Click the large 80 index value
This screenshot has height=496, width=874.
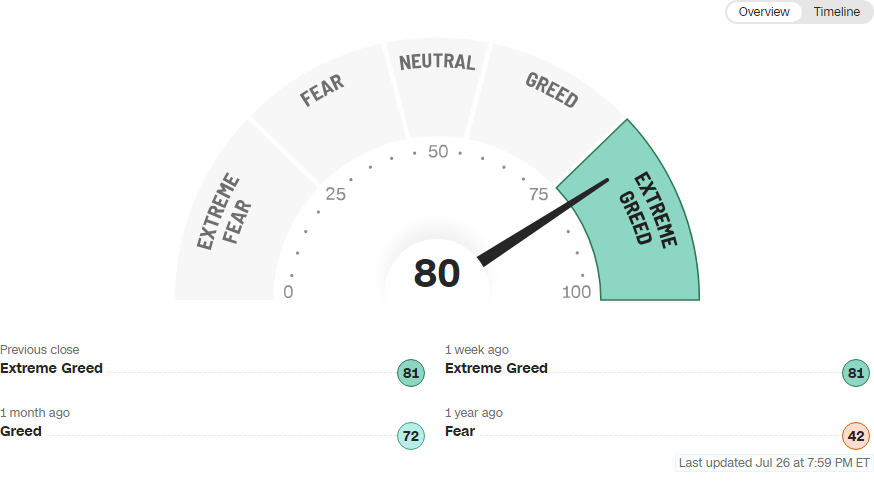click(x=437, y=274)
